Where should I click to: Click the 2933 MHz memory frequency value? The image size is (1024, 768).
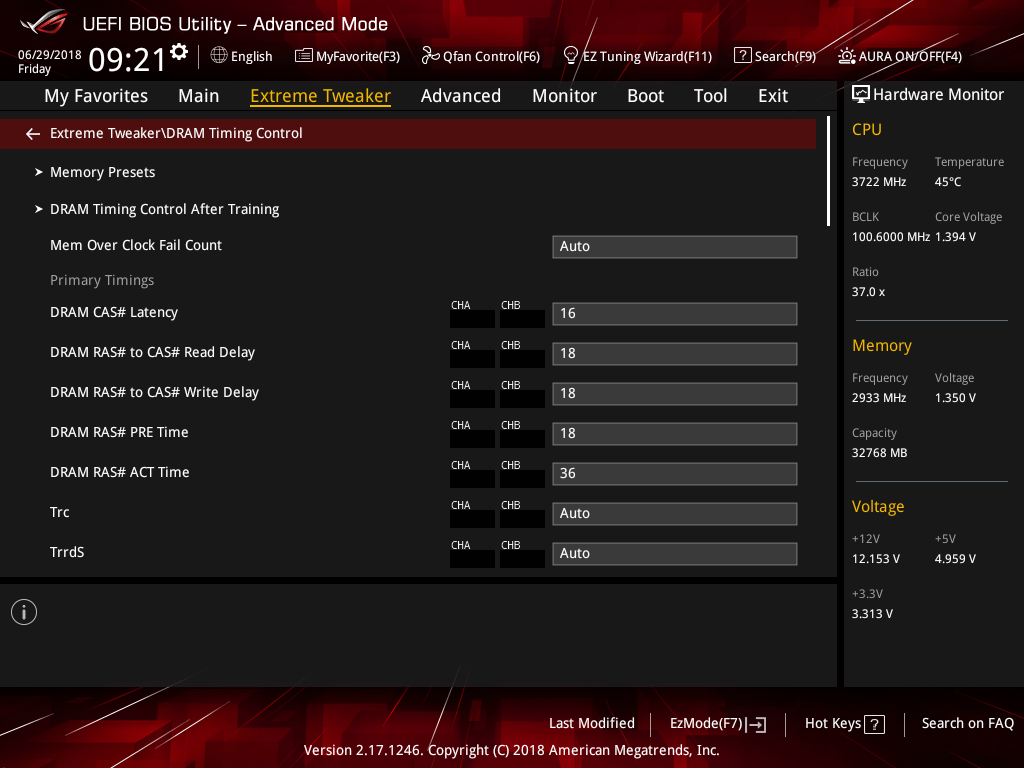point(878,398)
